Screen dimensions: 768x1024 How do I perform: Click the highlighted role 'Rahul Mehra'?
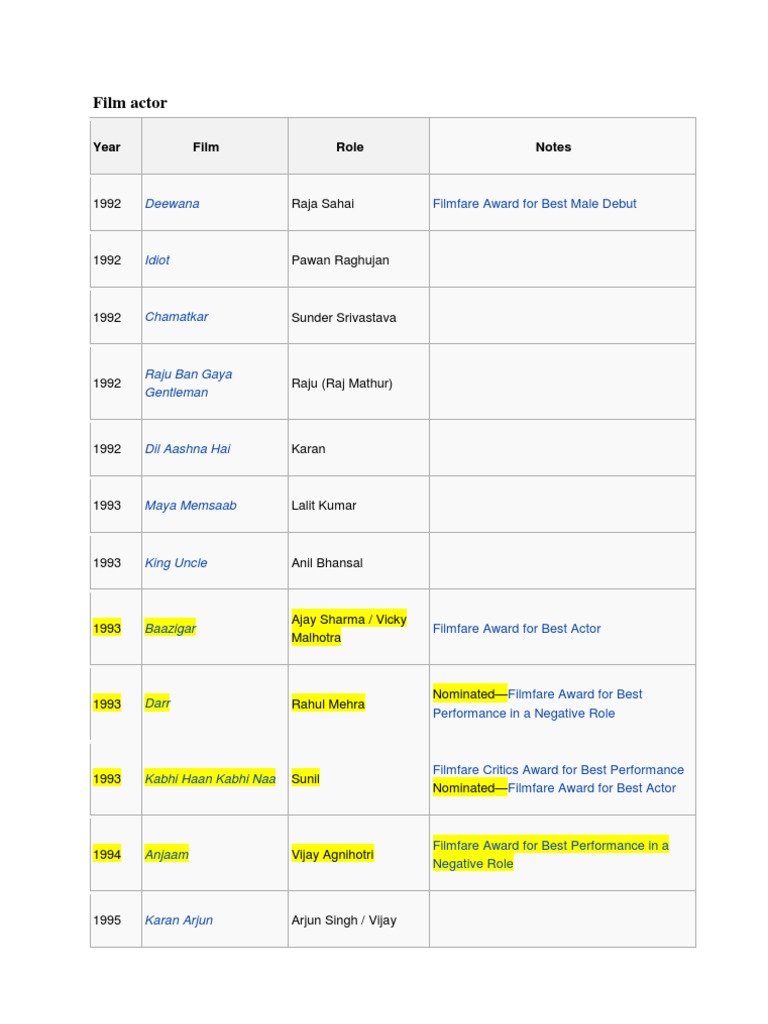tap(328, 704)
